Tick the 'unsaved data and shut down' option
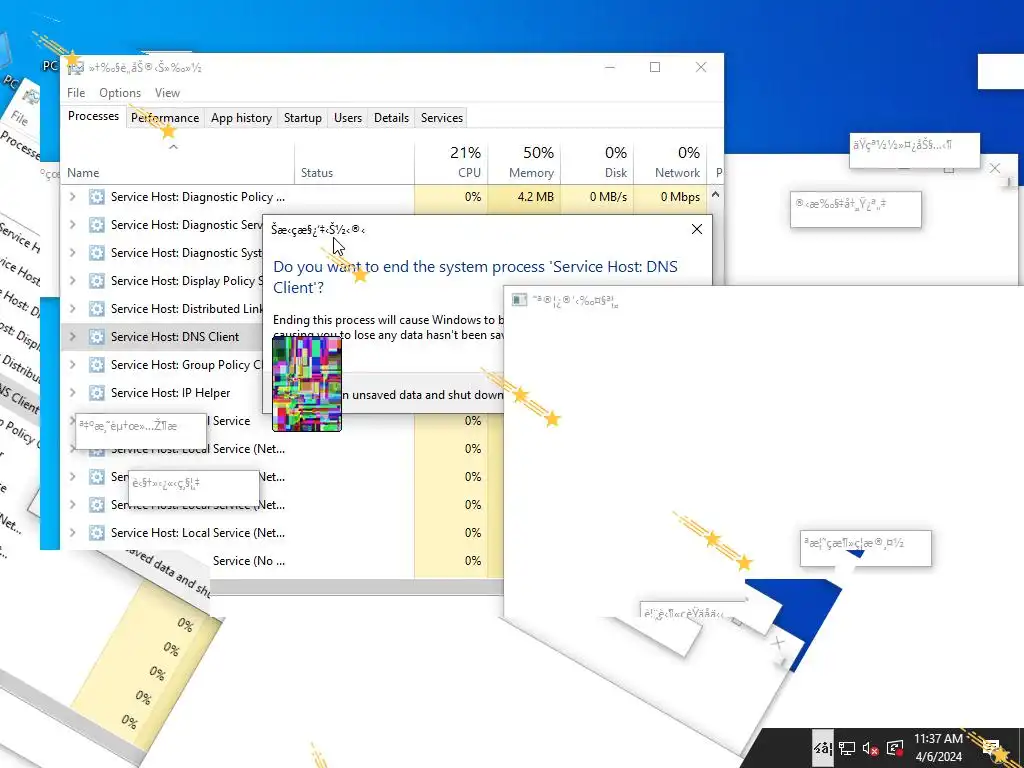This screenshot has width=1024, height=768. pos(422,394)
